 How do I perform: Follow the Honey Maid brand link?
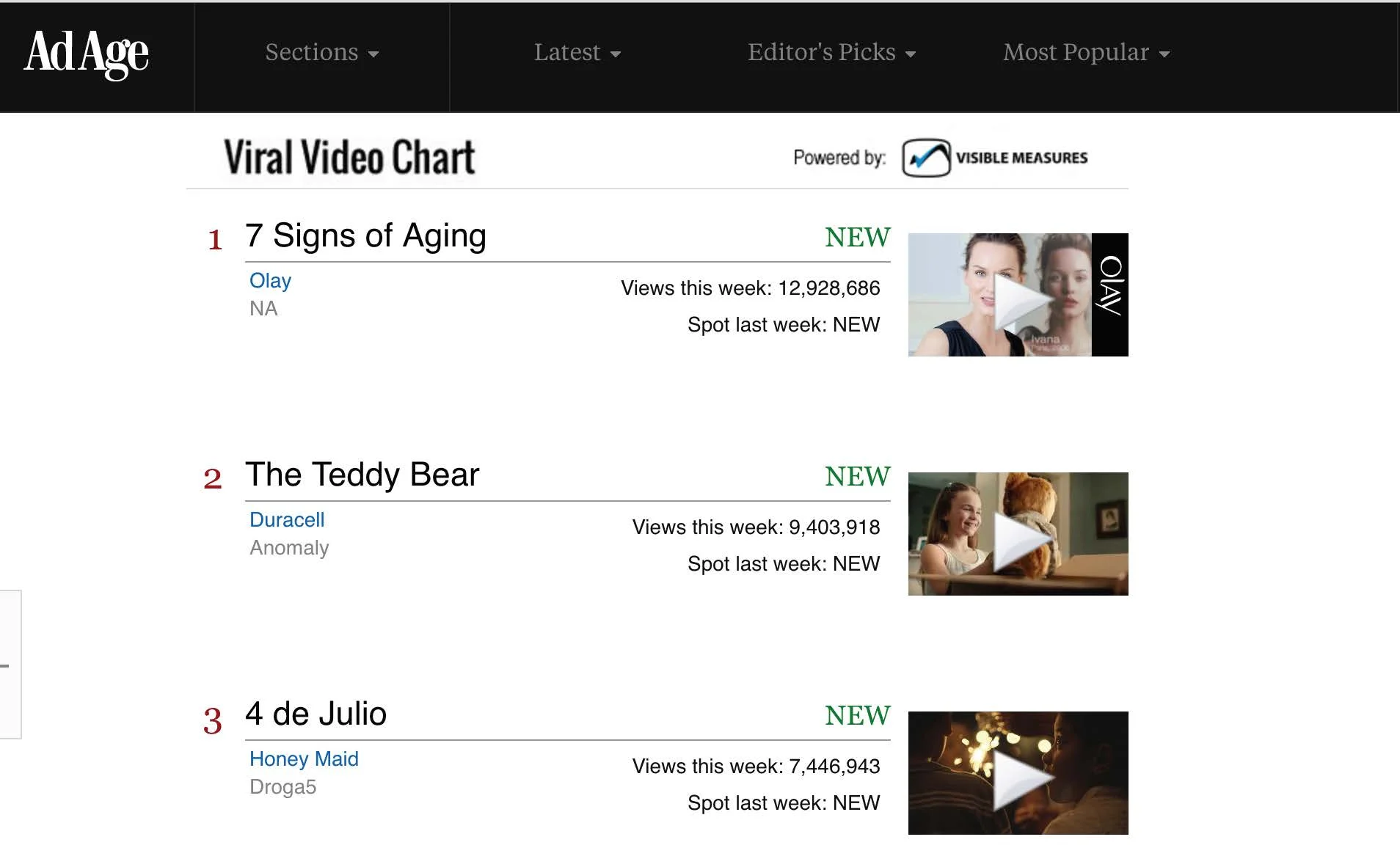(304, 759)
